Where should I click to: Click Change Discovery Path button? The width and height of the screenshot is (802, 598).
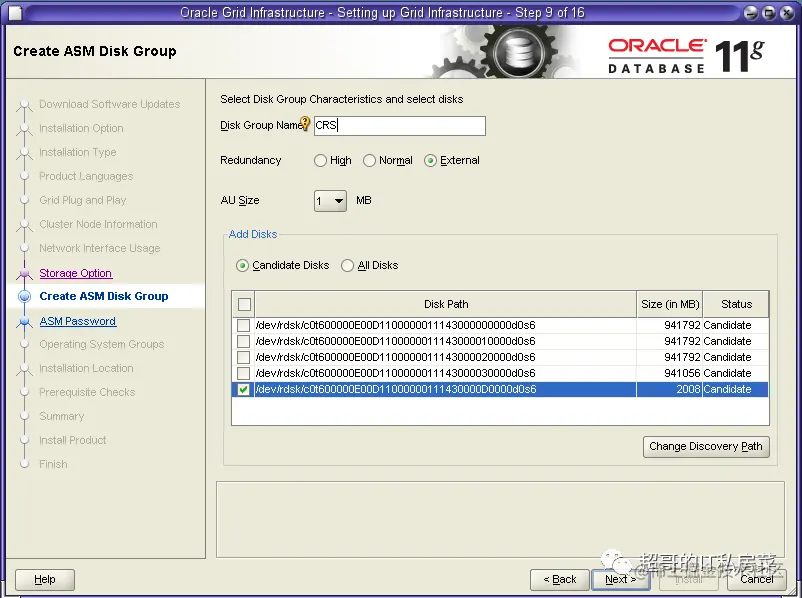(x=706, y=447)
